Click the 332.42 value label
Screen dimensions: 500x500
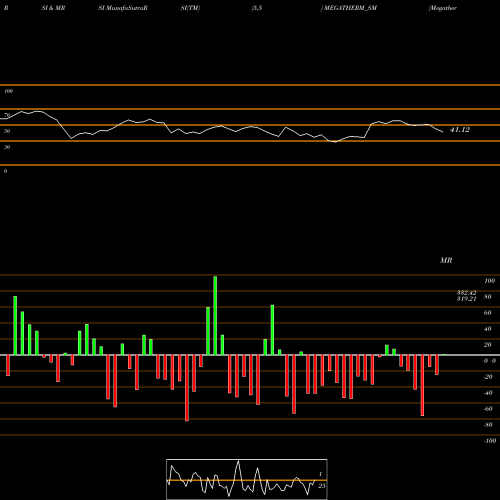click(x=467, y=293)
